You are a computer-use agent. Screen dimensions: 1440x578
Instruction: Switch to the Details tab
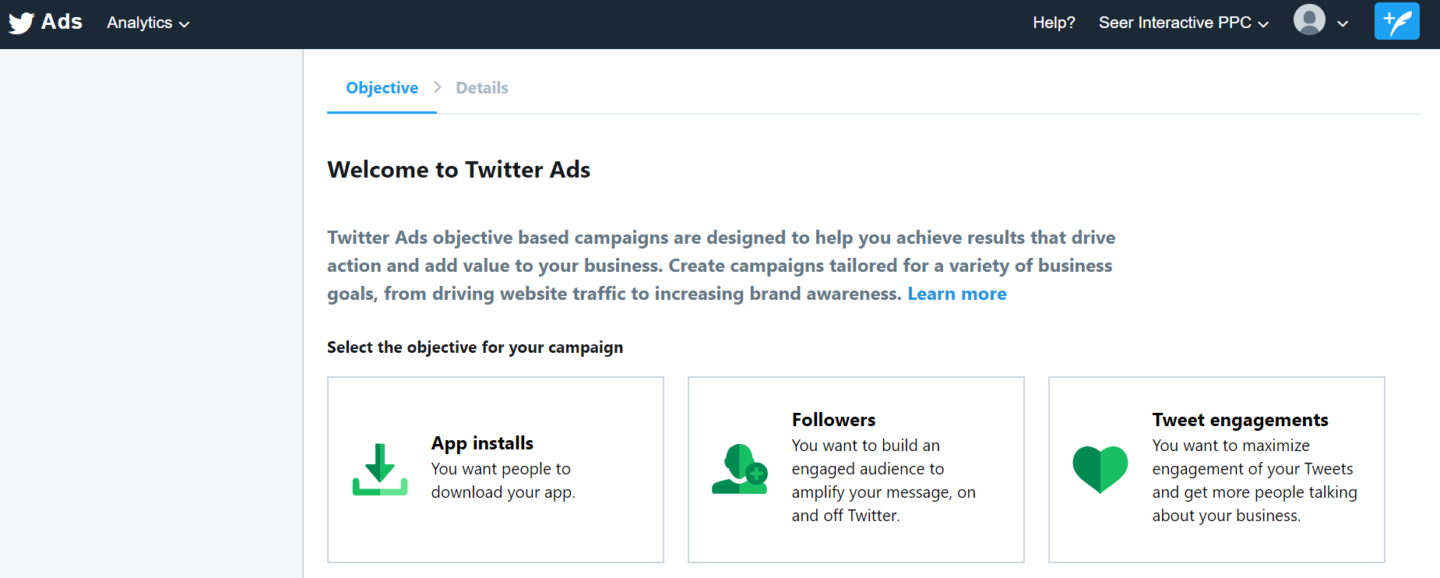[482, 88]
